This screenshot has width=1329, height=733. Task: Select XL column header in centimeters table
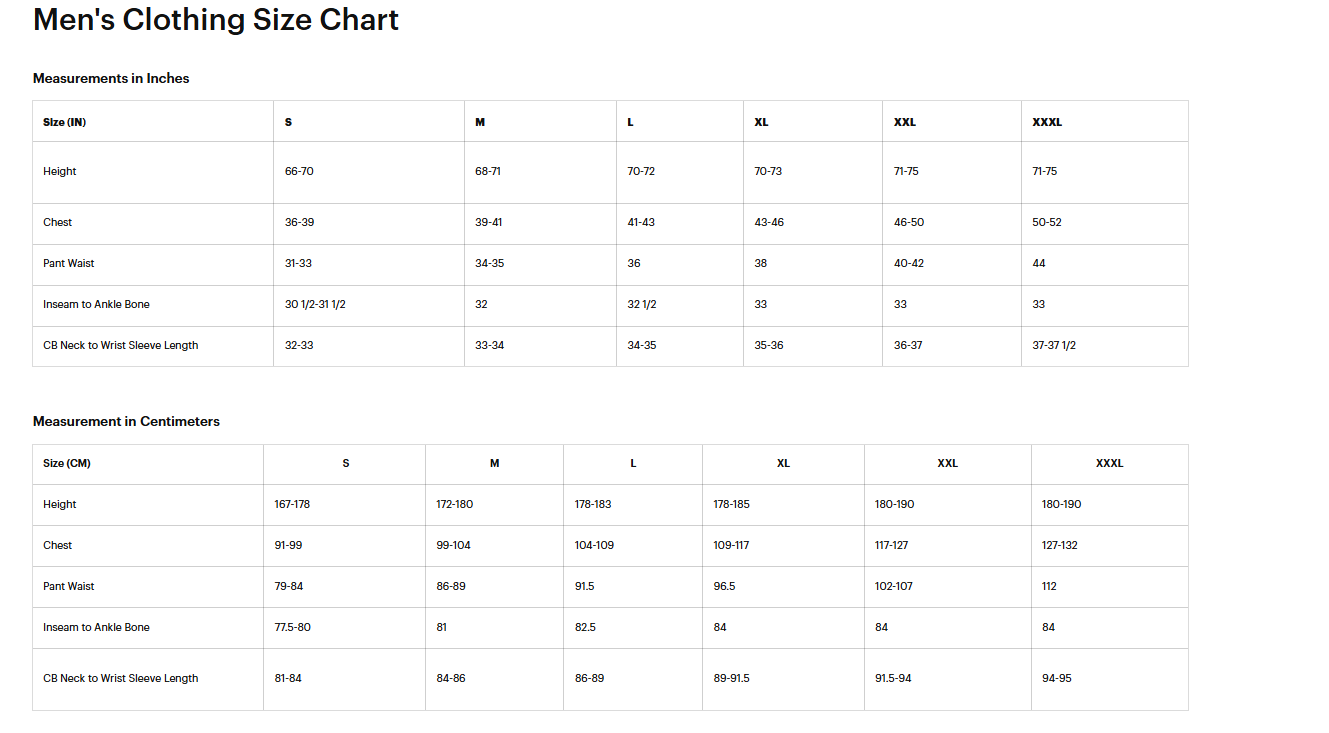(783, 464)
